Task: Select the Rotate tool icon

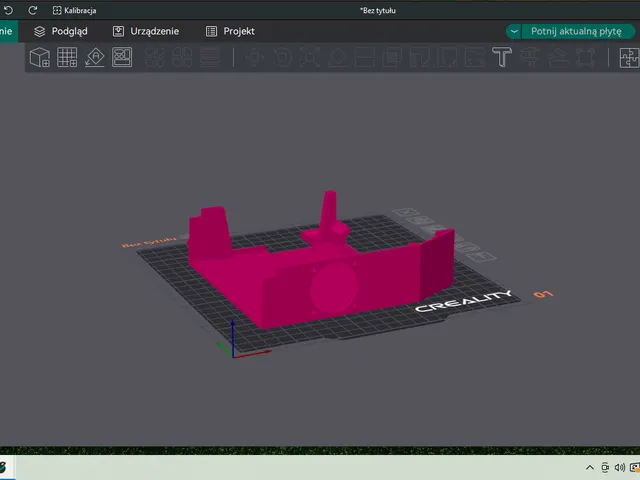Action: [x=282, y=57]
